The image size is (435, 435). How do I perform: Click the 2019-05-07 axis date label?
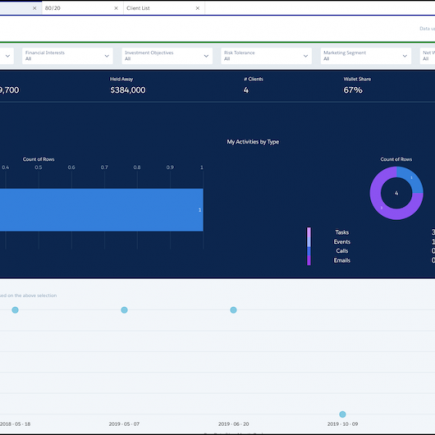(x=124, y=424)
